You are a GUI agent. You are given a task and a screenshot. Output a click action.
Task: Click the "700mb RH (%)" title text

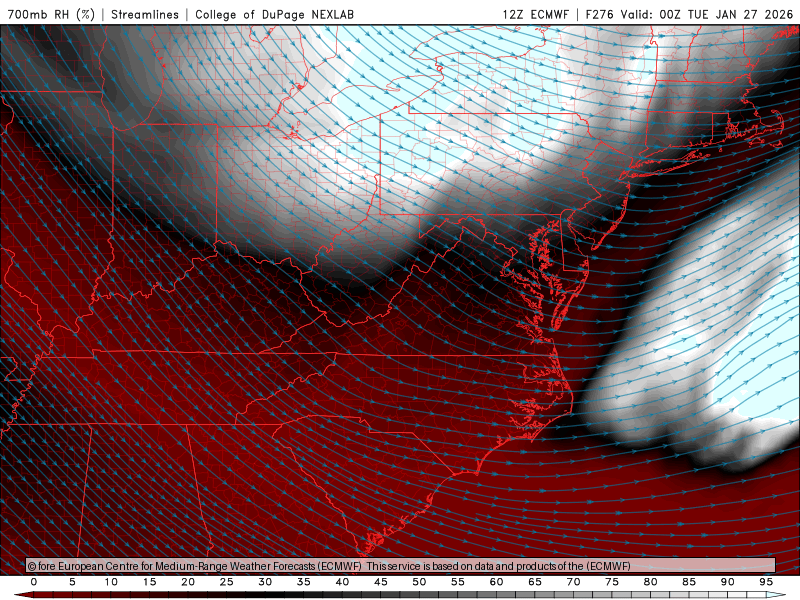tap(52, 14)
